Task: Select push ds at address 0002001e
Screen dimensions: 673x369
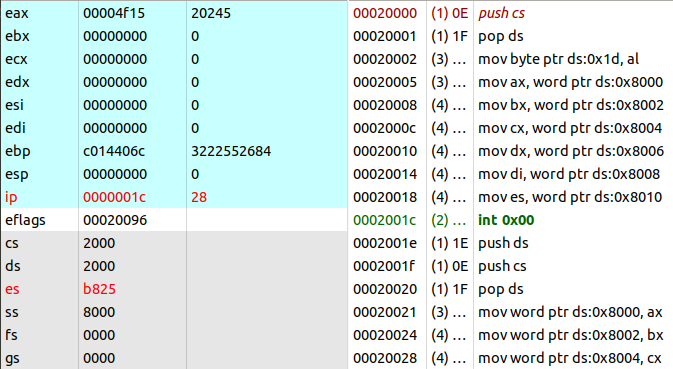Action: point(503,243)
